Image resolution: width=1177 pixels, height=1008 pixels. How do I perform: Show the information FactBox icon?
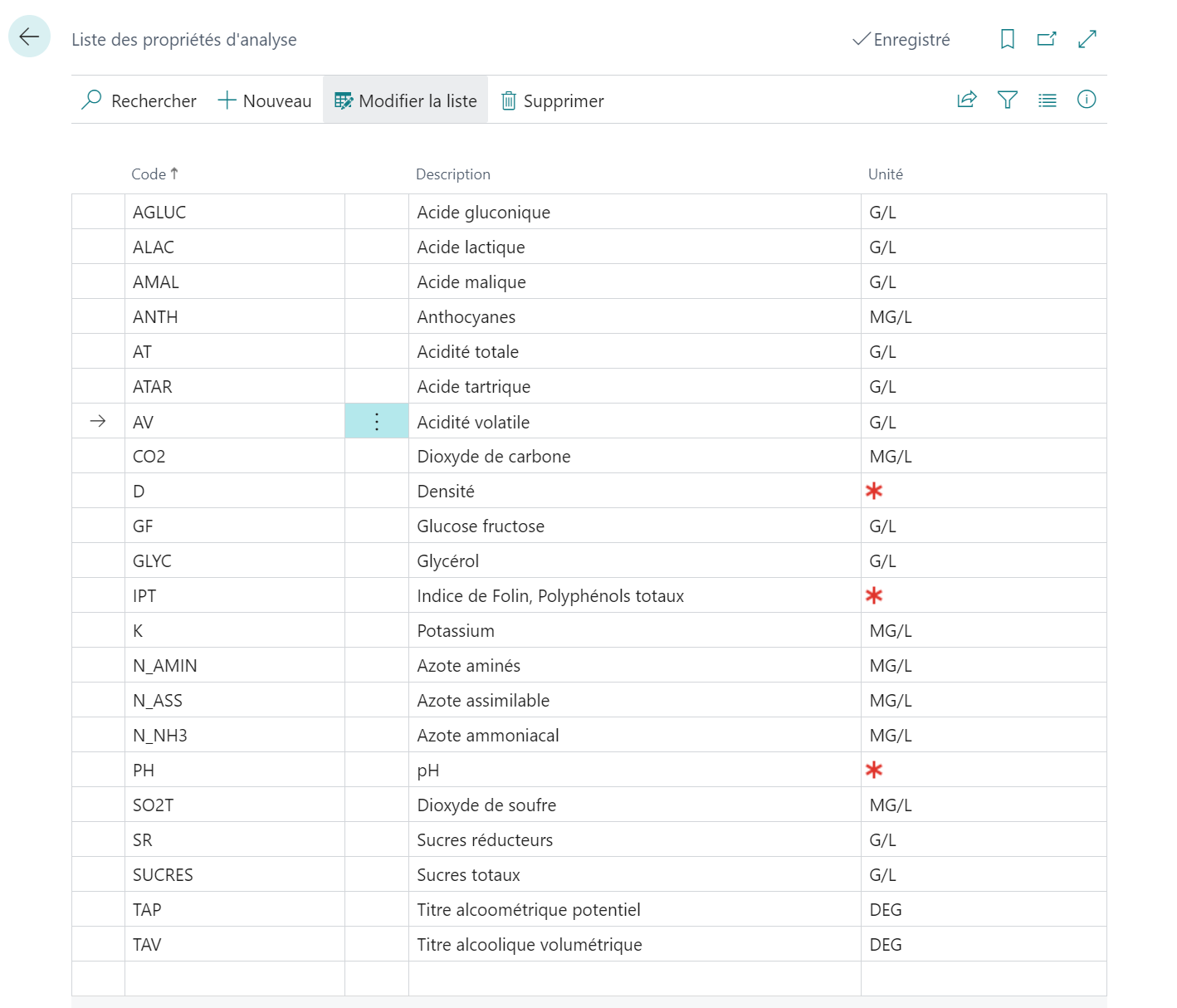[1087, 100]
